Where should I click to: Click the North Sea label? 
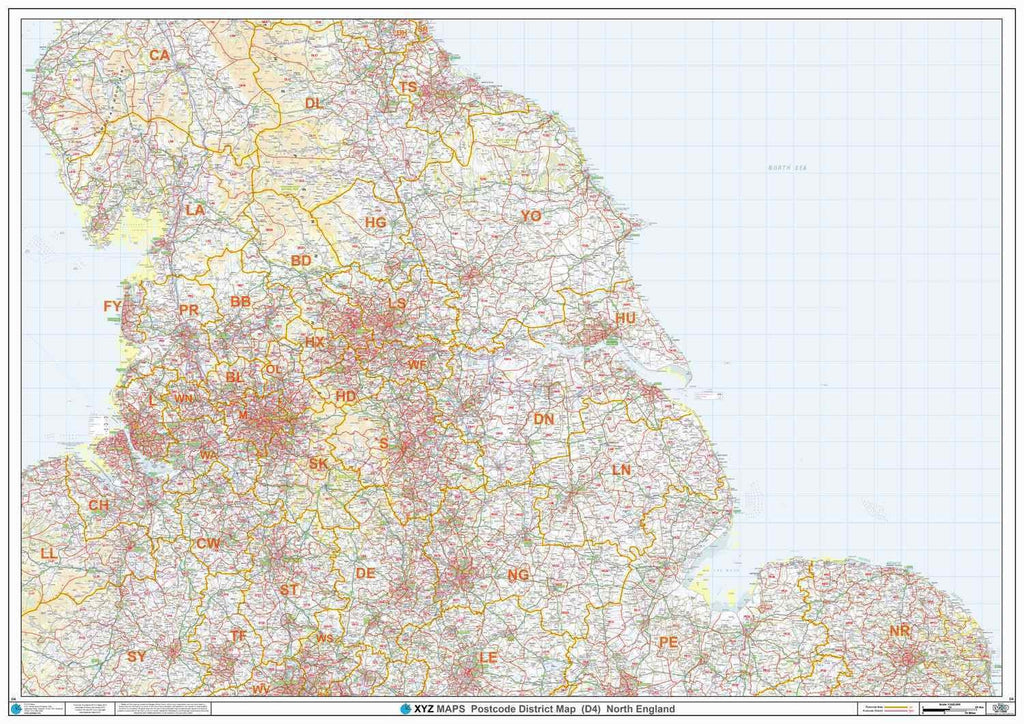(786, 168)
